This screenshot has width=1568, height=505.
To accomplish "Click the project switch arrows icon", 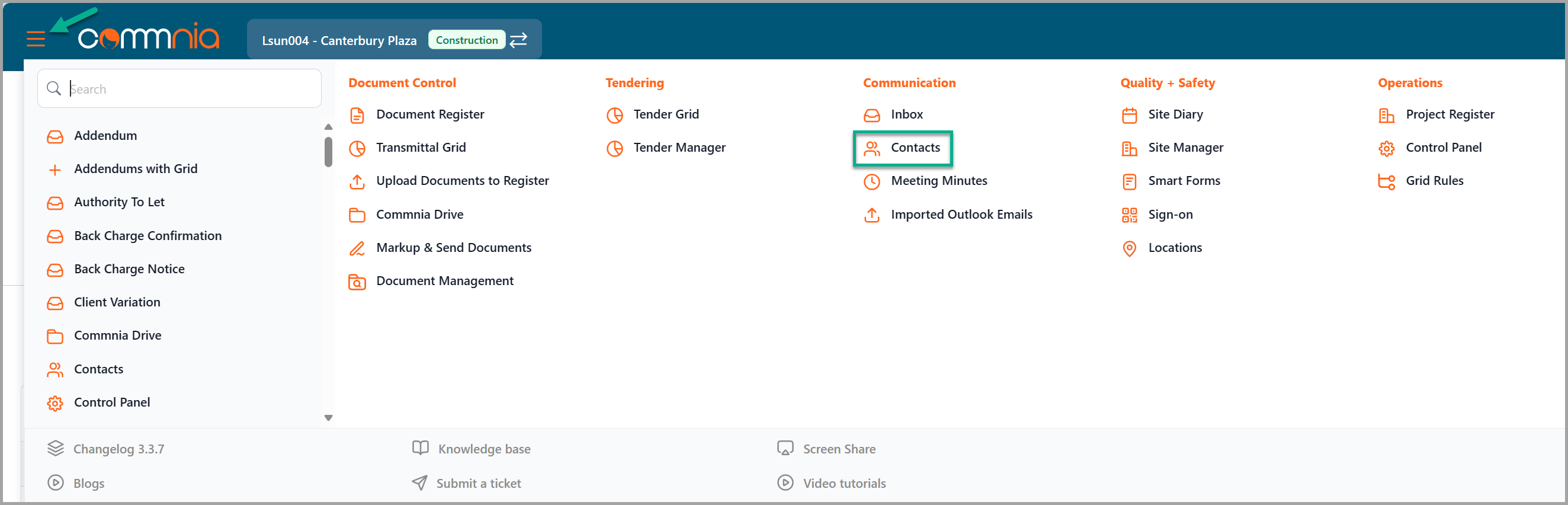I will (518, 40).
